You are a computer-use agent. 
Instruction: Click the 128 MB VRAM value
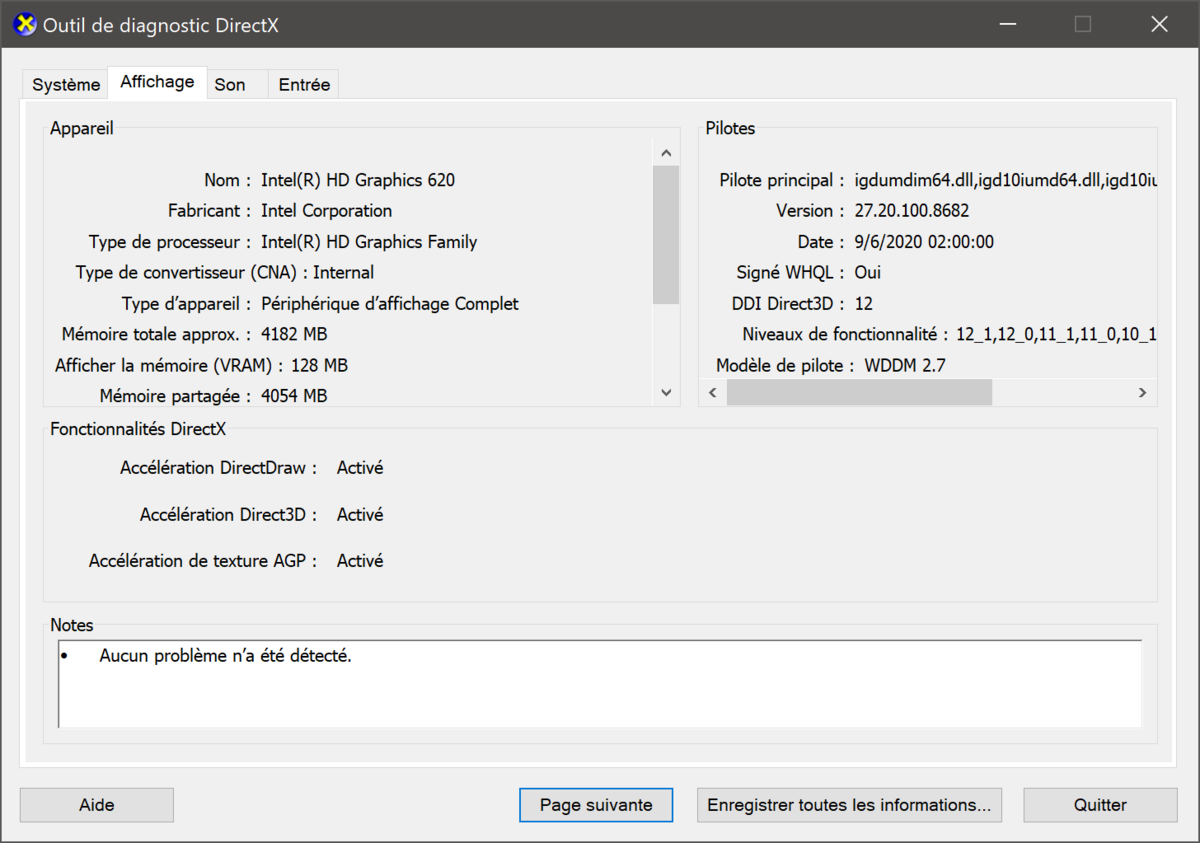point(319,365)
